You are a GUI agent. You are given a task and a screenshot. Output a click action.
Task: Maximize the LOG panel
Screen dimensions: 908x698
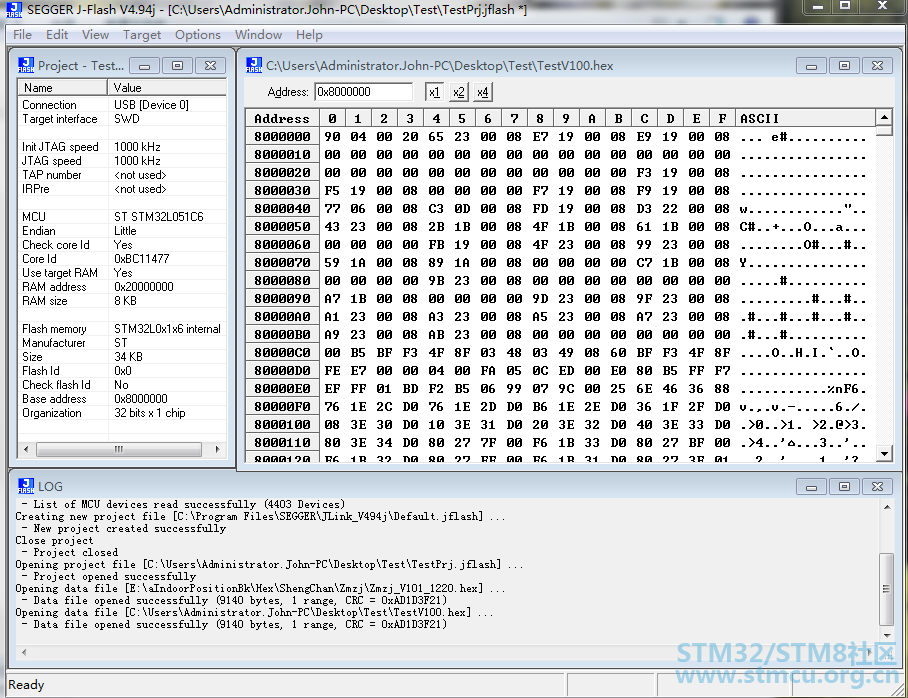coord(844,487)
